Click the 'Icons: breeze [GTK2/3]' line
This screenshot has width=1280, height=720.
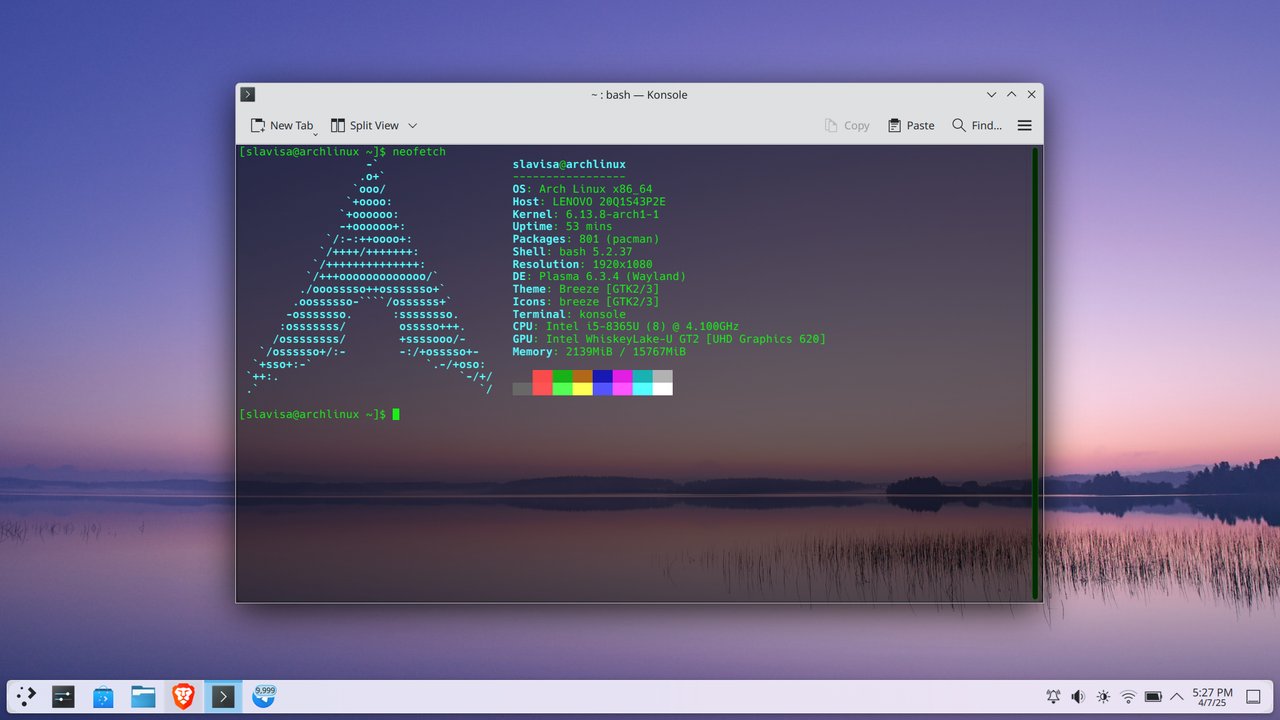tap(586, 302)
